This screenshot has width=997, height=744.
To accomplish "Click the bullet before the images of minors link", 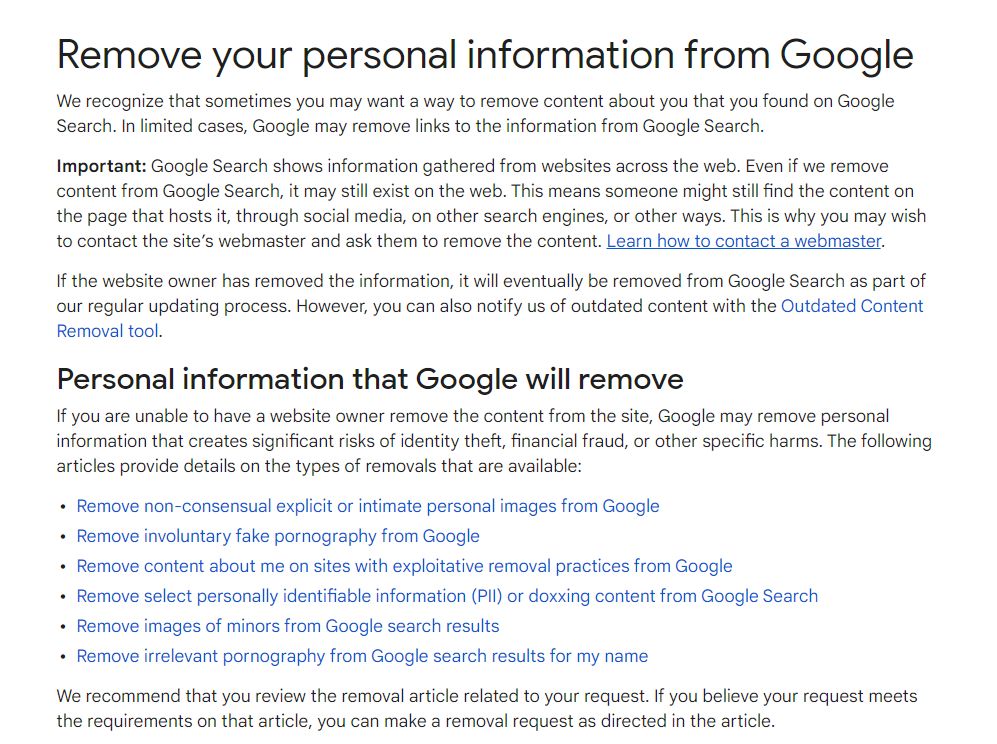I will (x=62, y=626).
